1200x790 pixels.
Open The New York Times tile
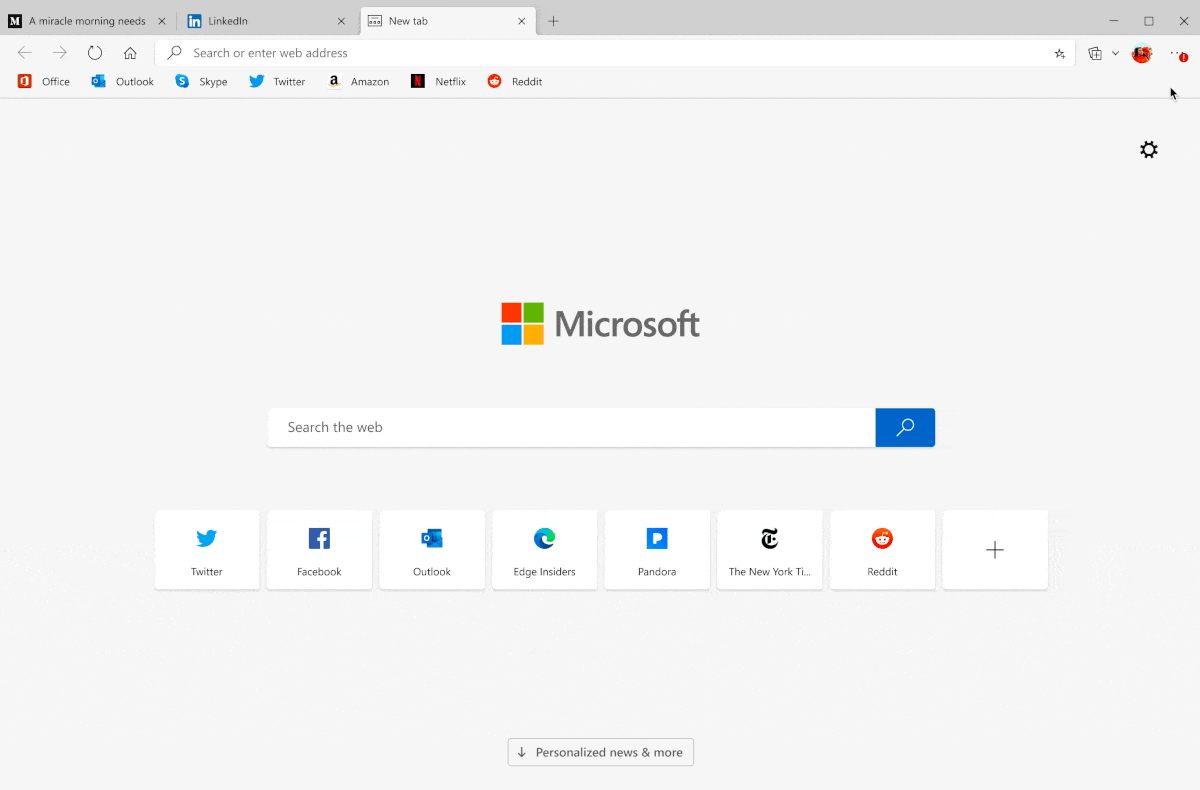[770, 550]
